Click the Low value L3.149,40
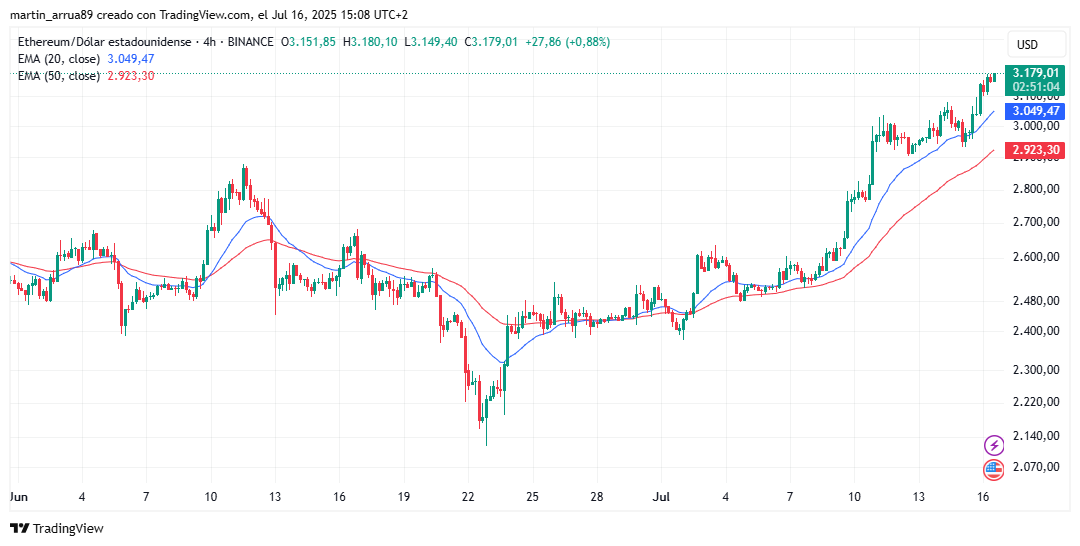The image size is (1080, 546). (430, 42)
